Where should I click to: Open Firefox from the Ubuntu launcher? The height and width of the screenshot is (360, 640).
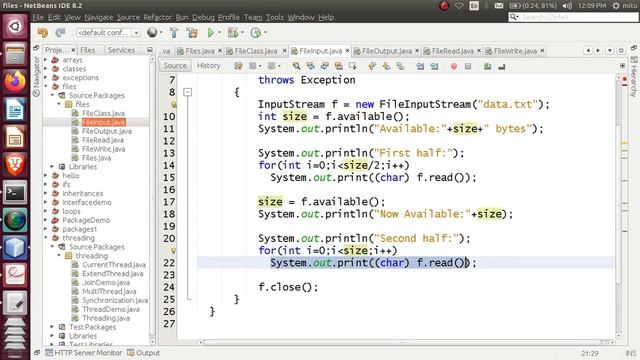tap(15, 81)
